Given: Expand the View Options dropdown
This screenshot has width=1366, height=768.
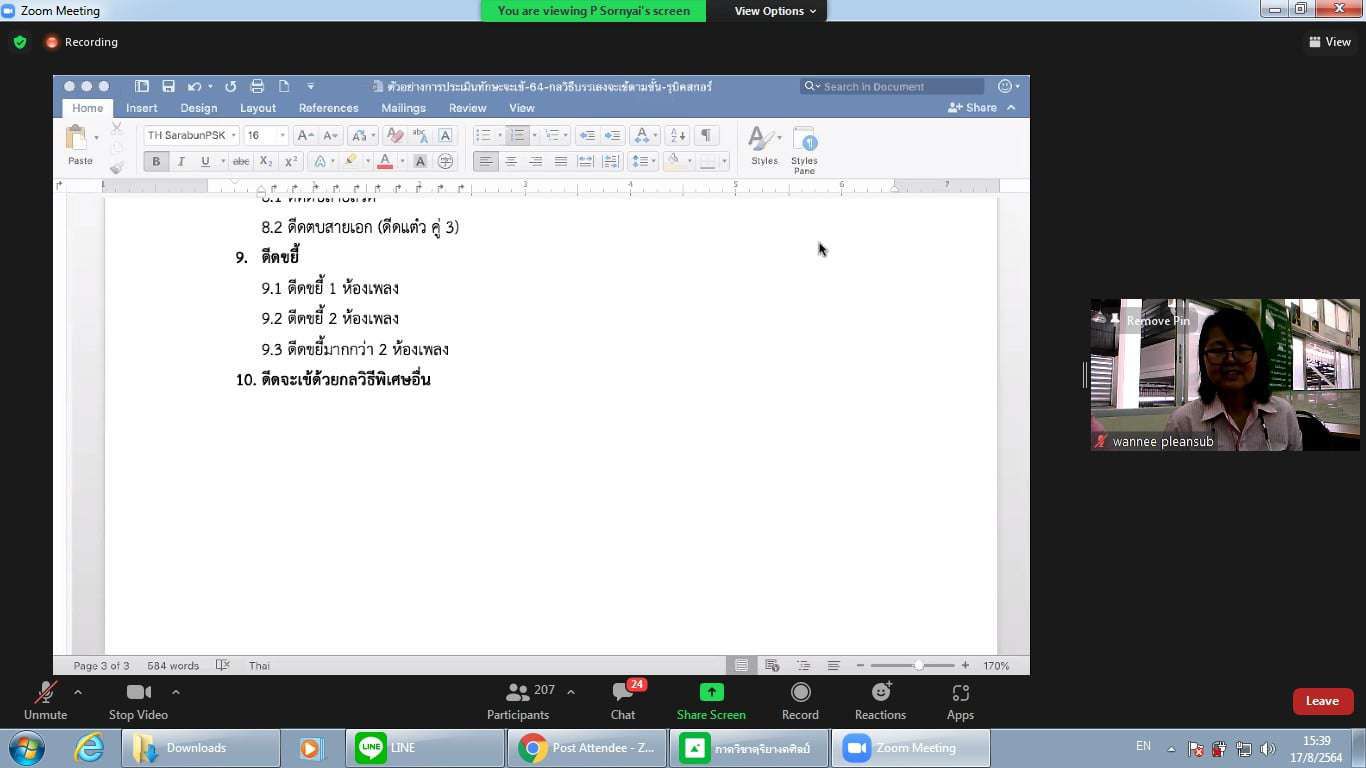Looking at the screenshot, I should coord(775,11).
